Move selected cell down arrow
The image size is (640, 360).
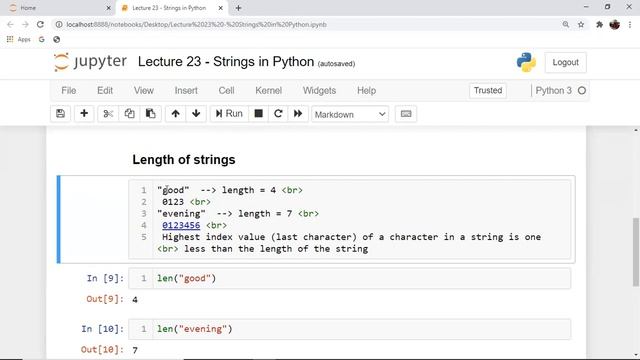coord(196,114)
